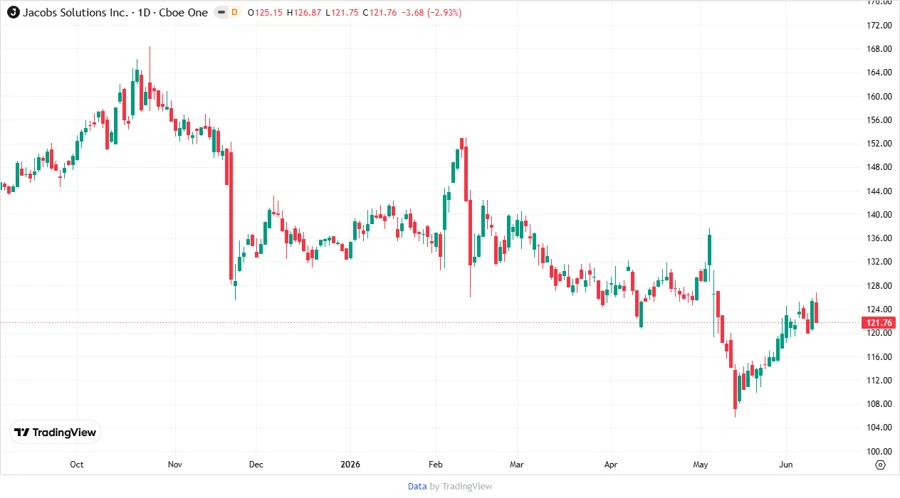The height and width of the screenshot is (498, 900).
Task: Click the open value O125.15
Action: pos(265,13)
